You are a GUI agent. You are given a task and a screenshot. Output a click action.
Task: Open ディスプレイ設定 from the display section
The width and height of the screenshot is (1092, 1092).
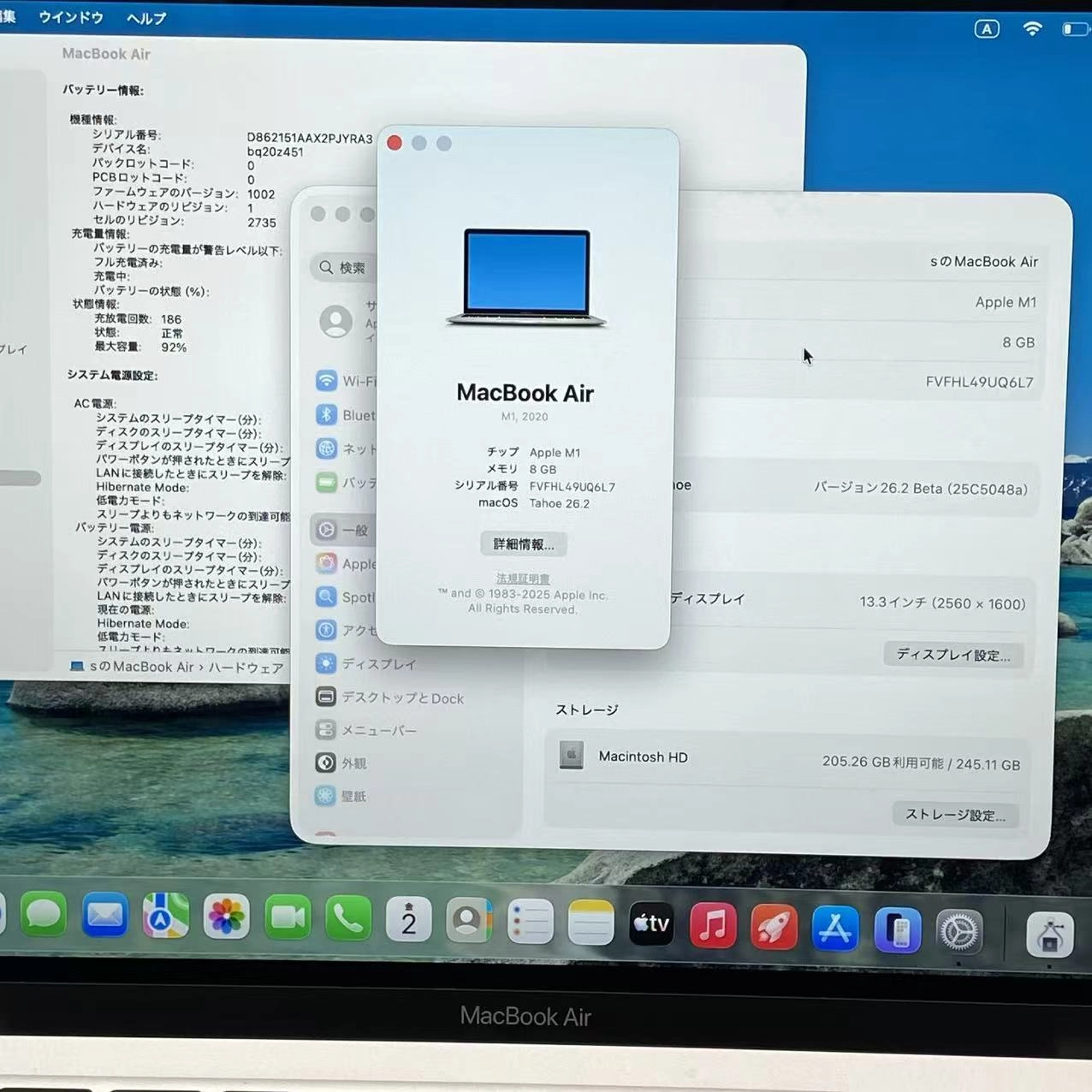[953, 655]
